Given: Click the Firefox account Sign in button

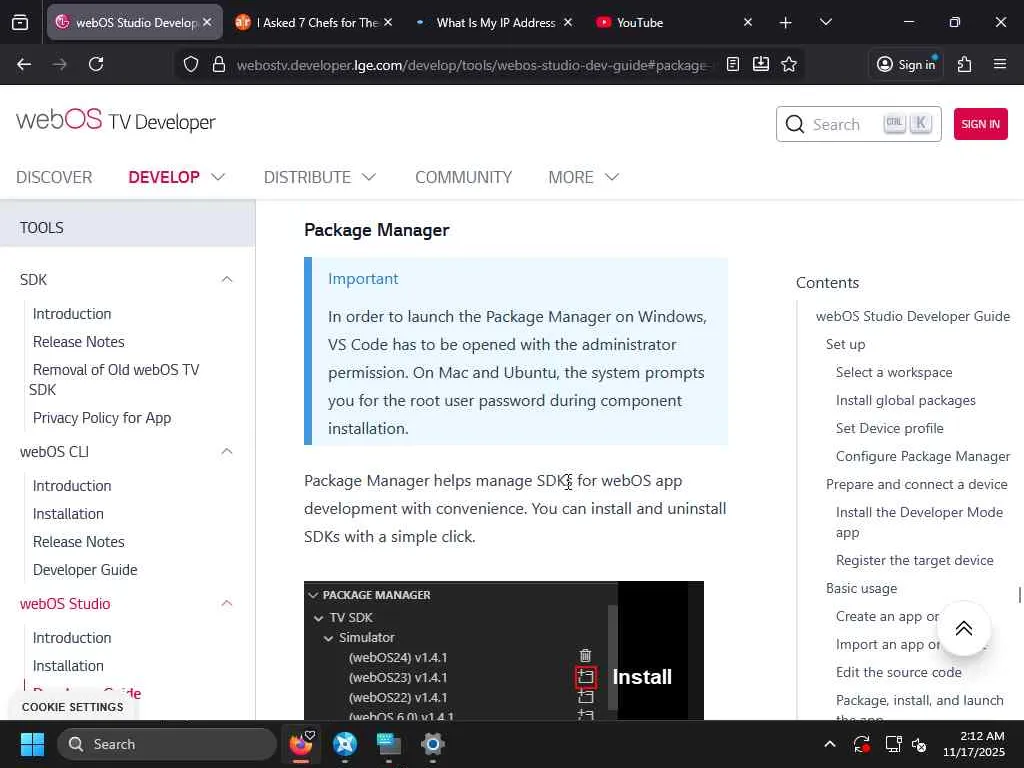Looking at the screenshot, I should [x=906, y=64].
